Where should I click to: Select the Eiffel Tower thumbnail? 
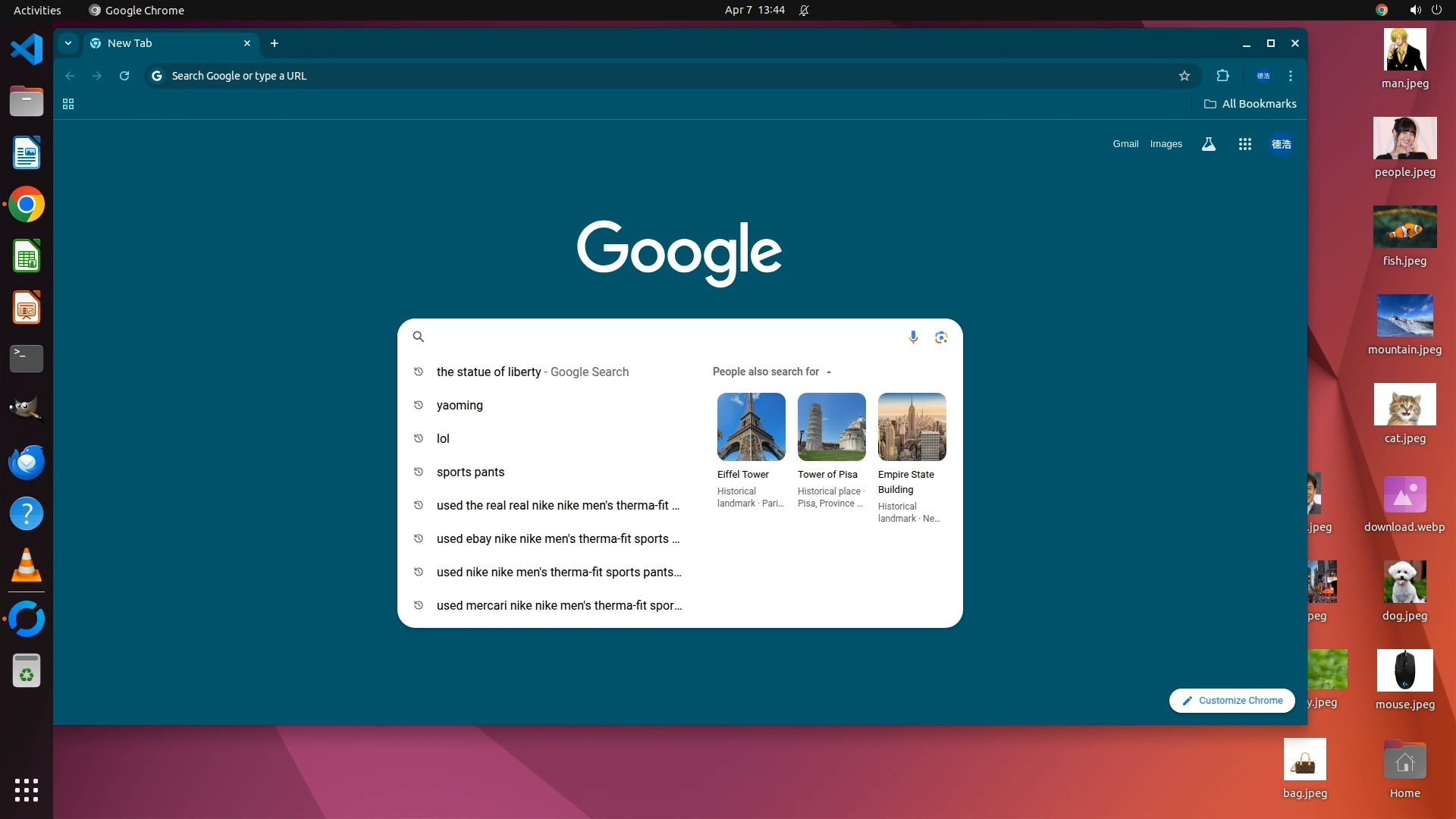(x=751, y=427)
